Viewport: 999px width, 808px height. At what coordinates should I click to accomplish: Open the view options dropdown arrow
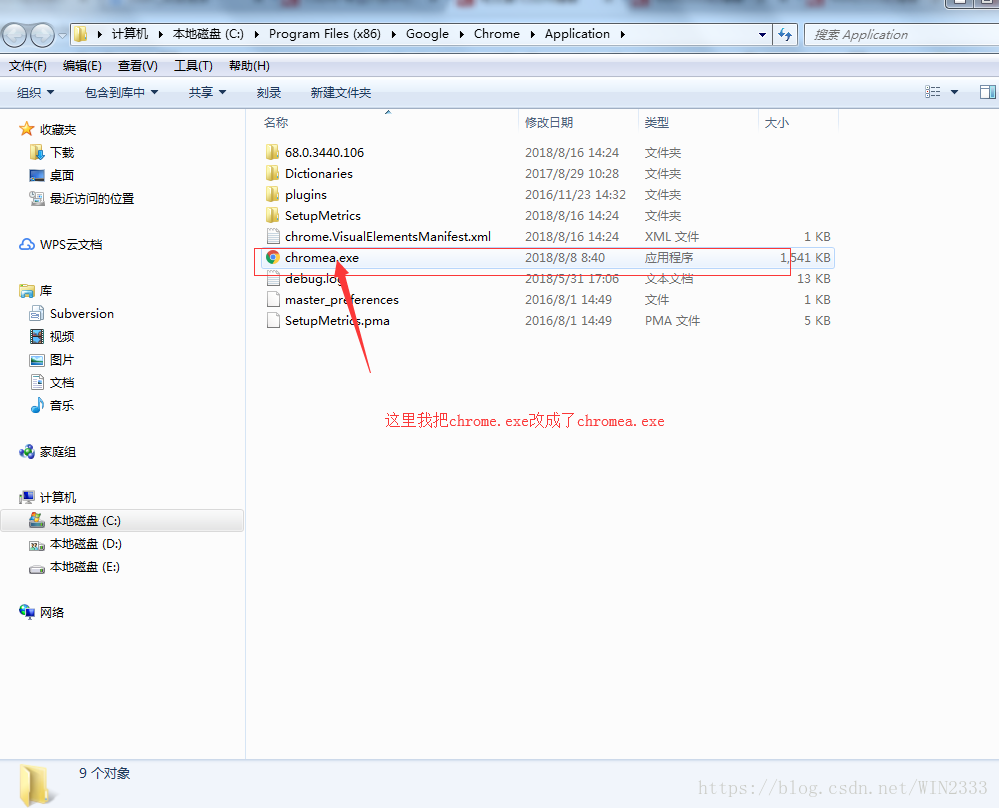954,92
